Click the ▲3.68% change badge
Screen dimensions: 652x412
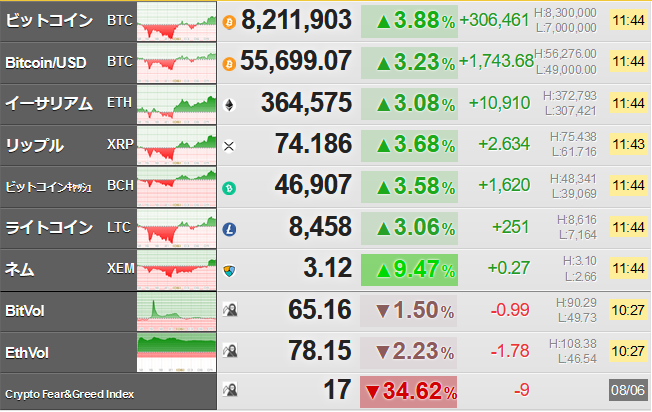[409, 146]
